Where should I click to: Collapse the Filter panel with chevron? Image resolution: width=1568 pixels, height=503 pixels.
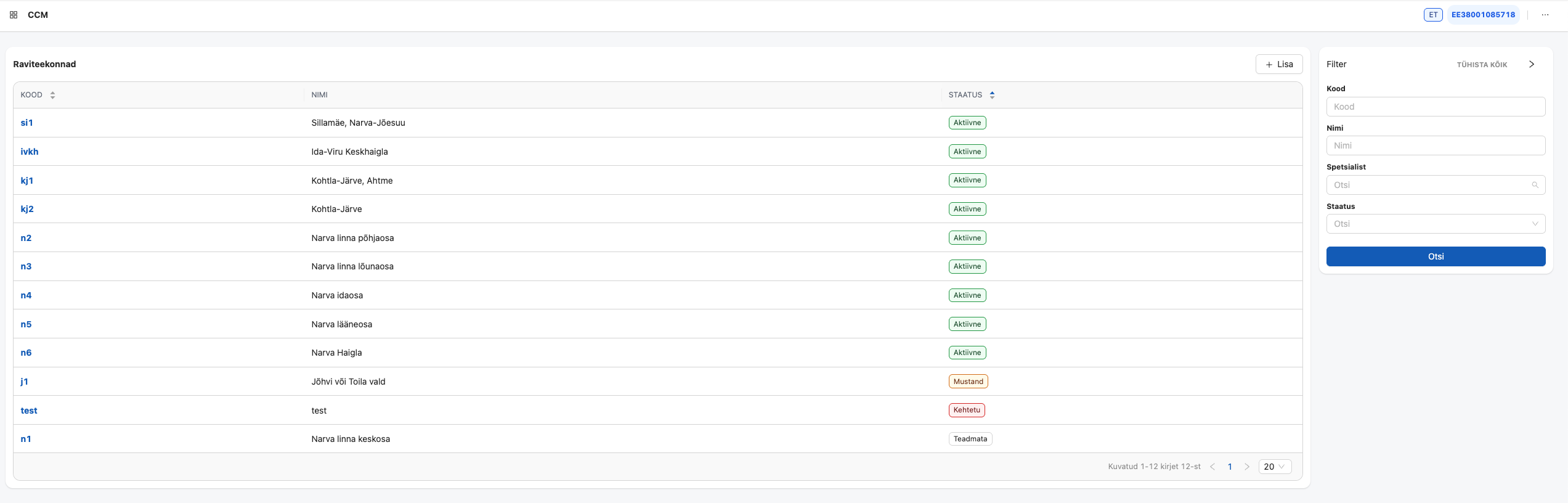[x=1532, y=64]
